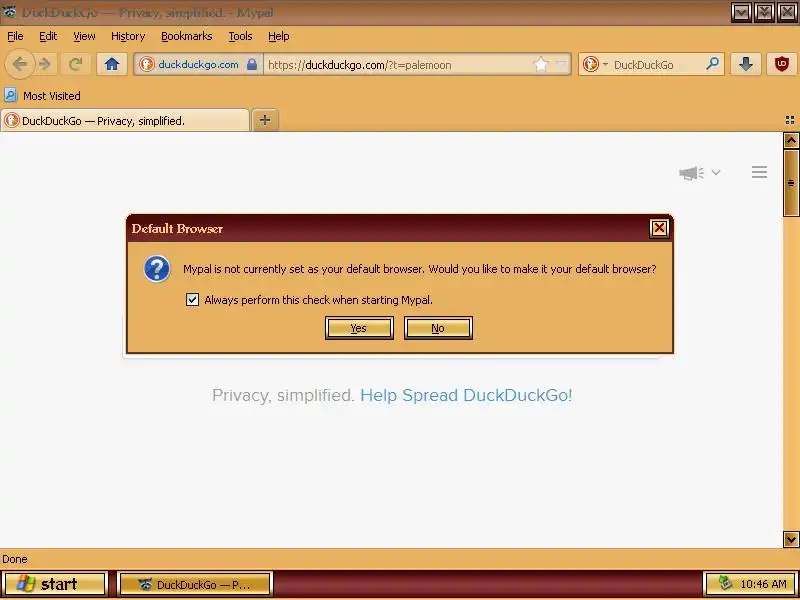Go forward with the Forward arrow button
The image size is (800, 600).
tap(46, 64)
